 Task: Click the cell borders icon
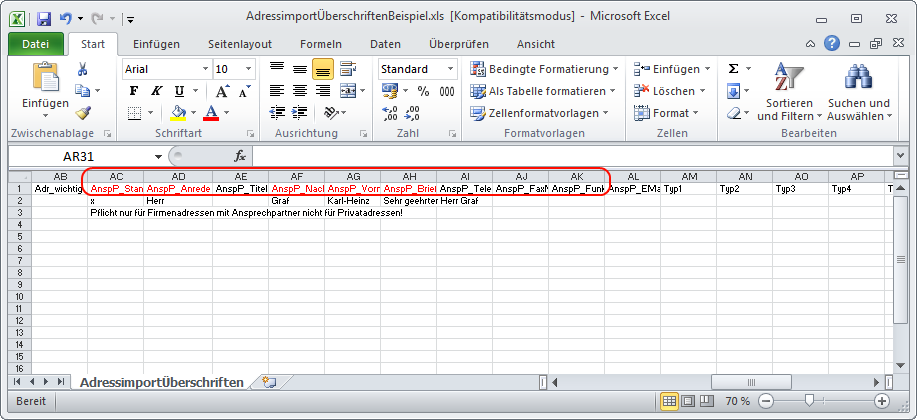click(x=135, y=112)
